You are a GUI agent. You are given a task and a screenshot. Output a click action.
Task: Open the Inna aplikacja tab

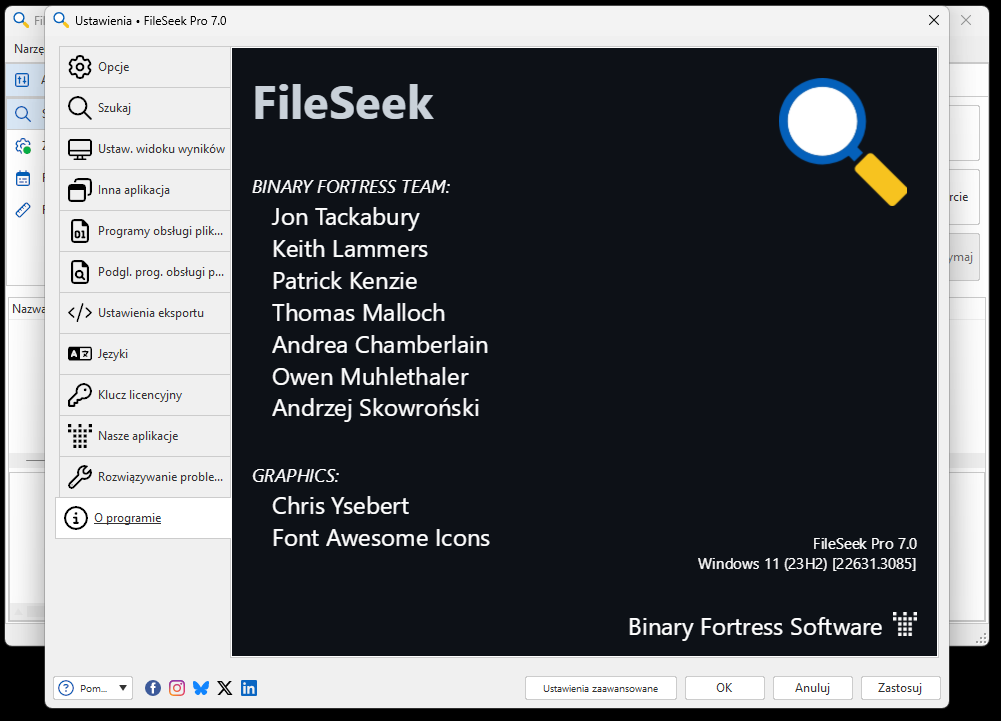145,190
